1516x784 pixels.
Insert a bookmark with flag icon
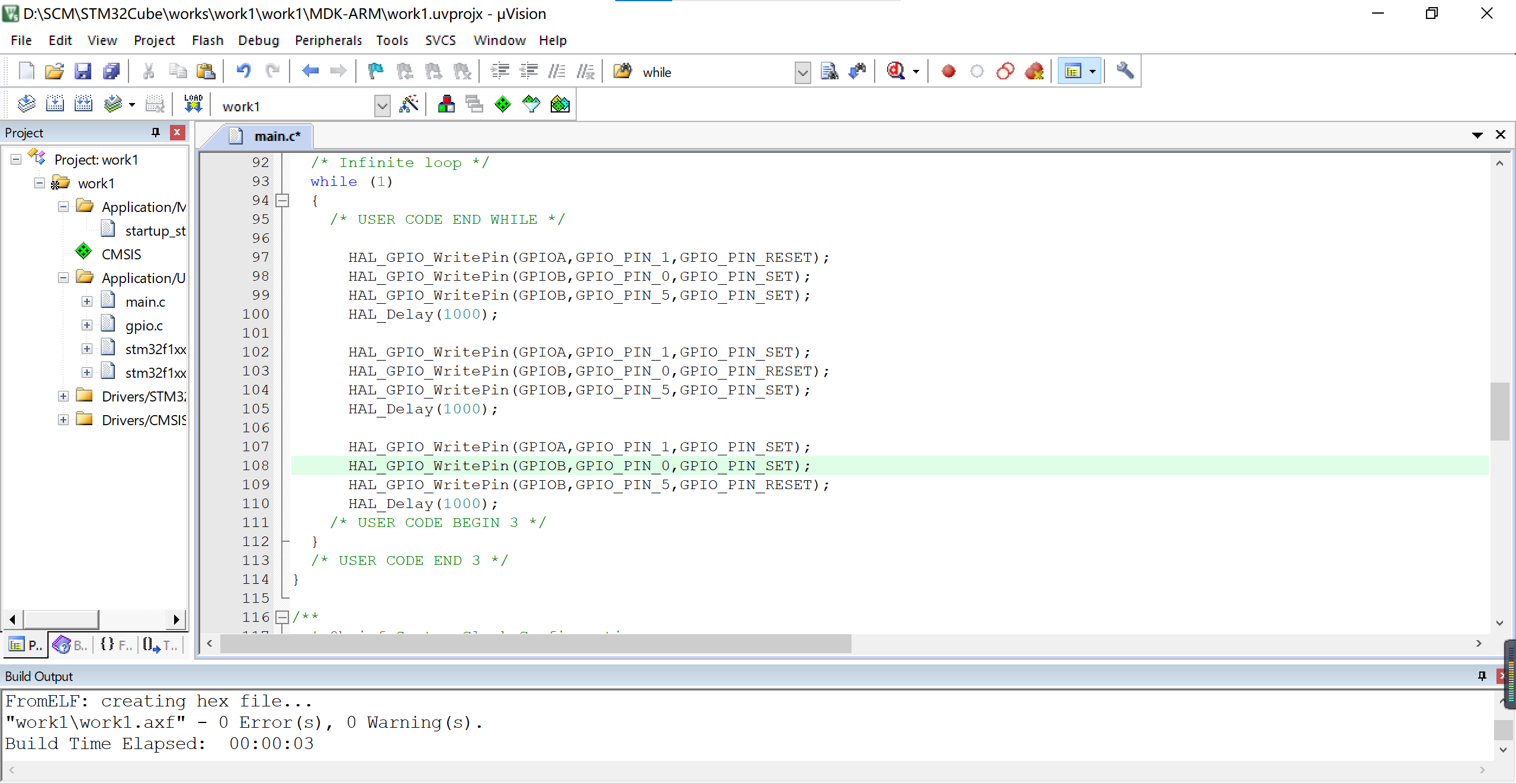(376, 72)
